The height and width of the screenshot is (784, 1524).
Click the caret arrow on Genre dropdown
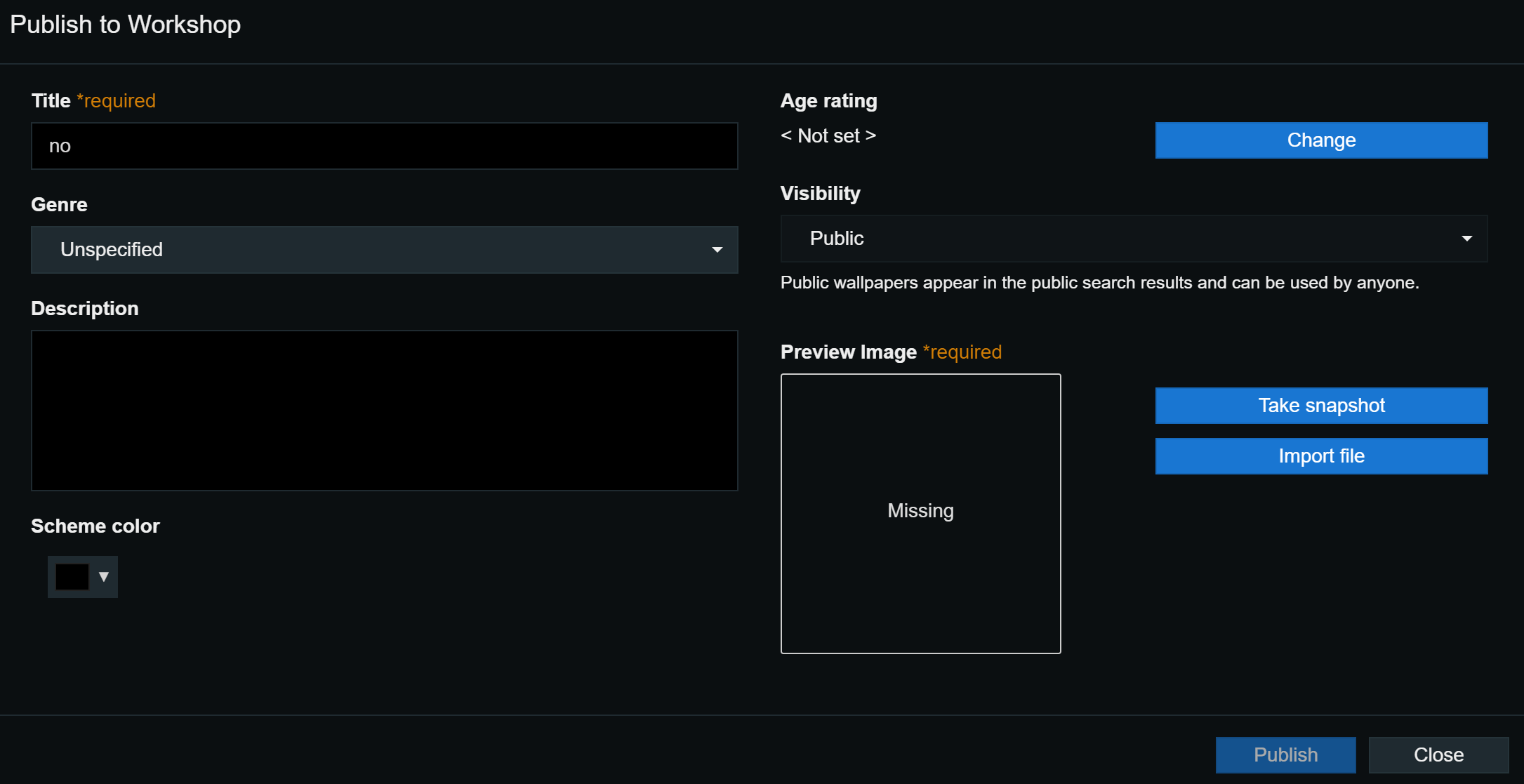[x=717, y=250]
